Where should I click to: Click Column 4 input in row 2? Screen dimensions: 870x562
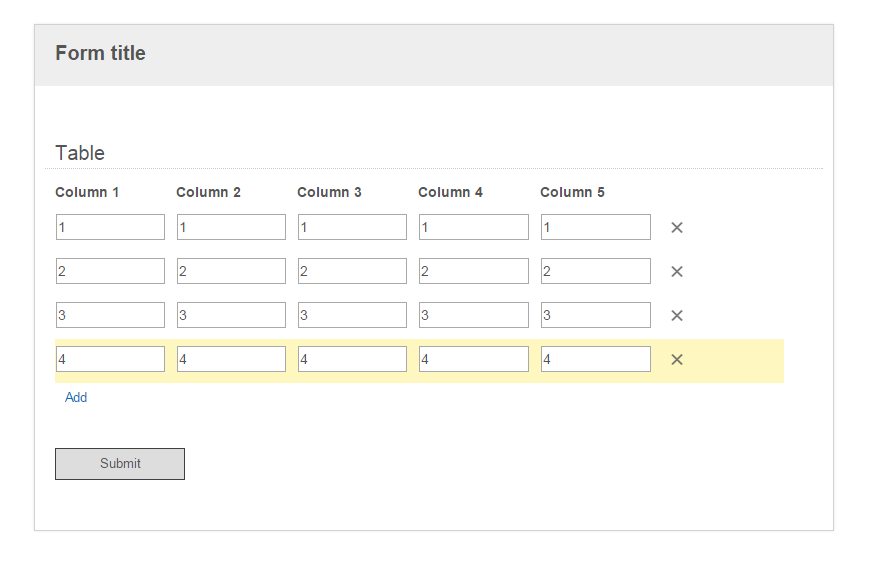tap(474, 271)
